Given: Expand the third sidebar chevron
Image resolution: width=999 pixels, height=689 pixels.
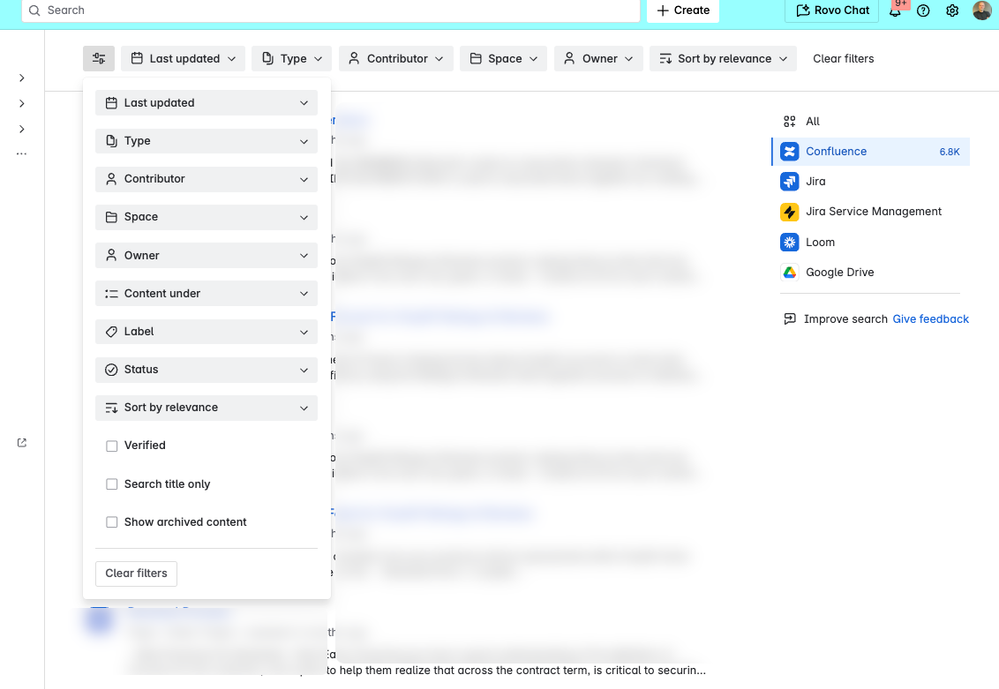Looking at the screenshot, I should (22, 129).
